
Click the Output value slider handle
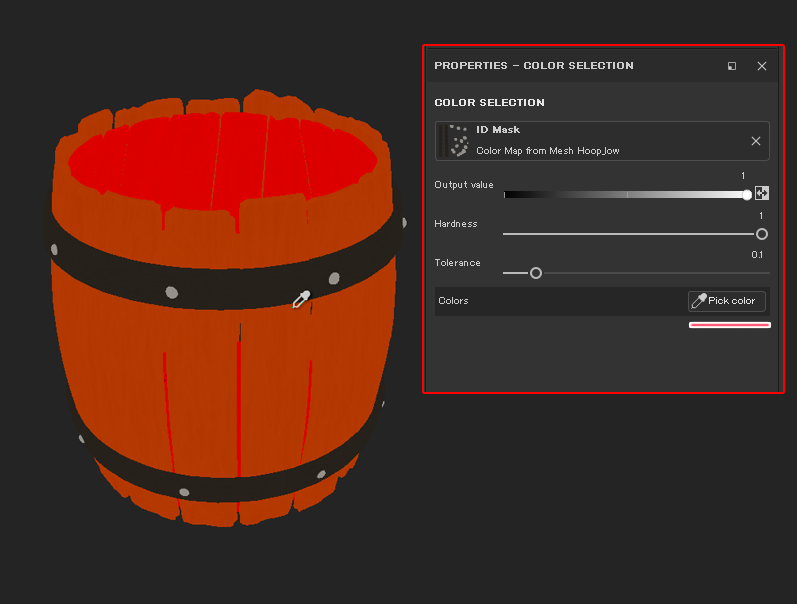tap(747, 195)
